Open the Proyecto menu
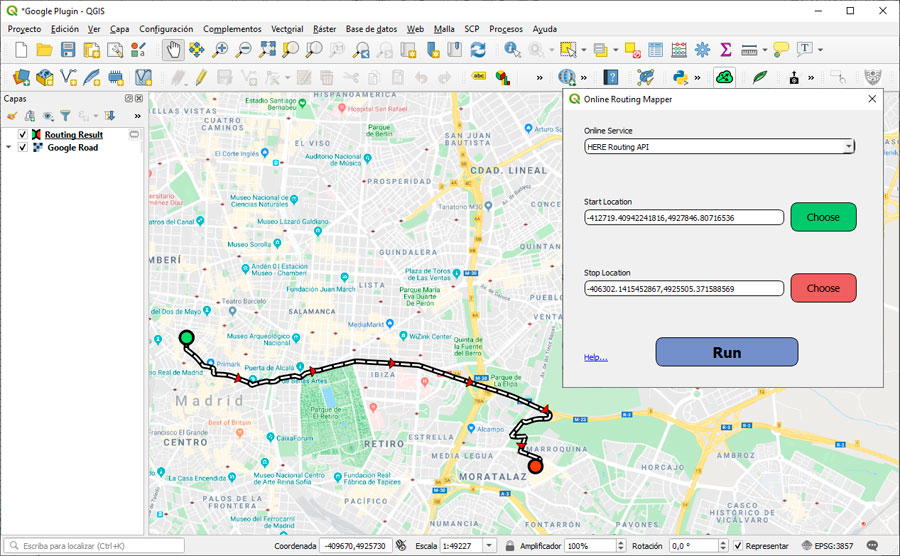Image resolution: width=900 pixels, height=556 pixels. 24,29
